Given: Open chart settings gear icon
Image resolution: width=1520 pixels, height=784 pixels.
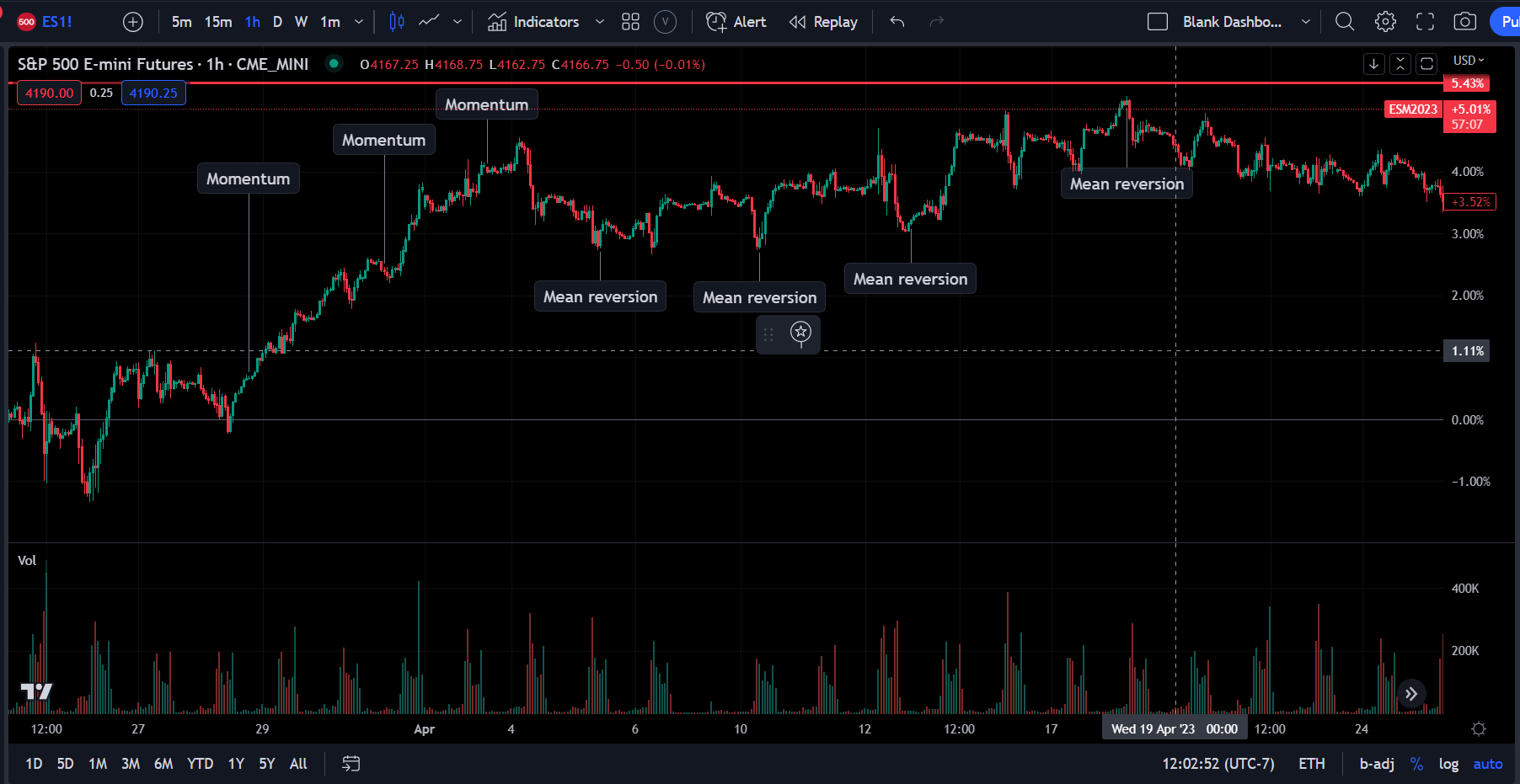Looking at the screenshot, I should coord(1385,22).
